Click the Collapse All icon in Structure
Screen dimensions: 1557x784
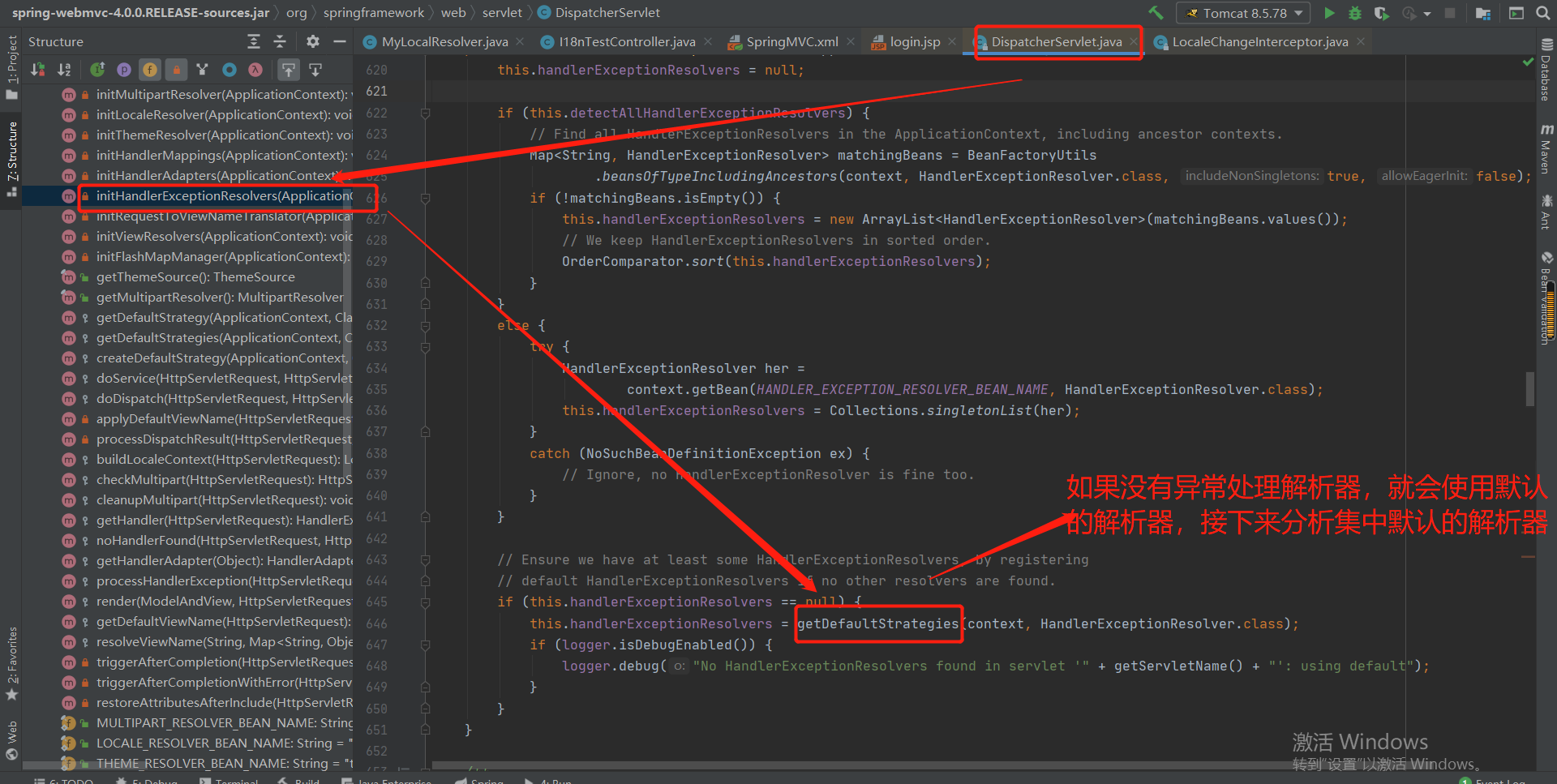point(280,41)
